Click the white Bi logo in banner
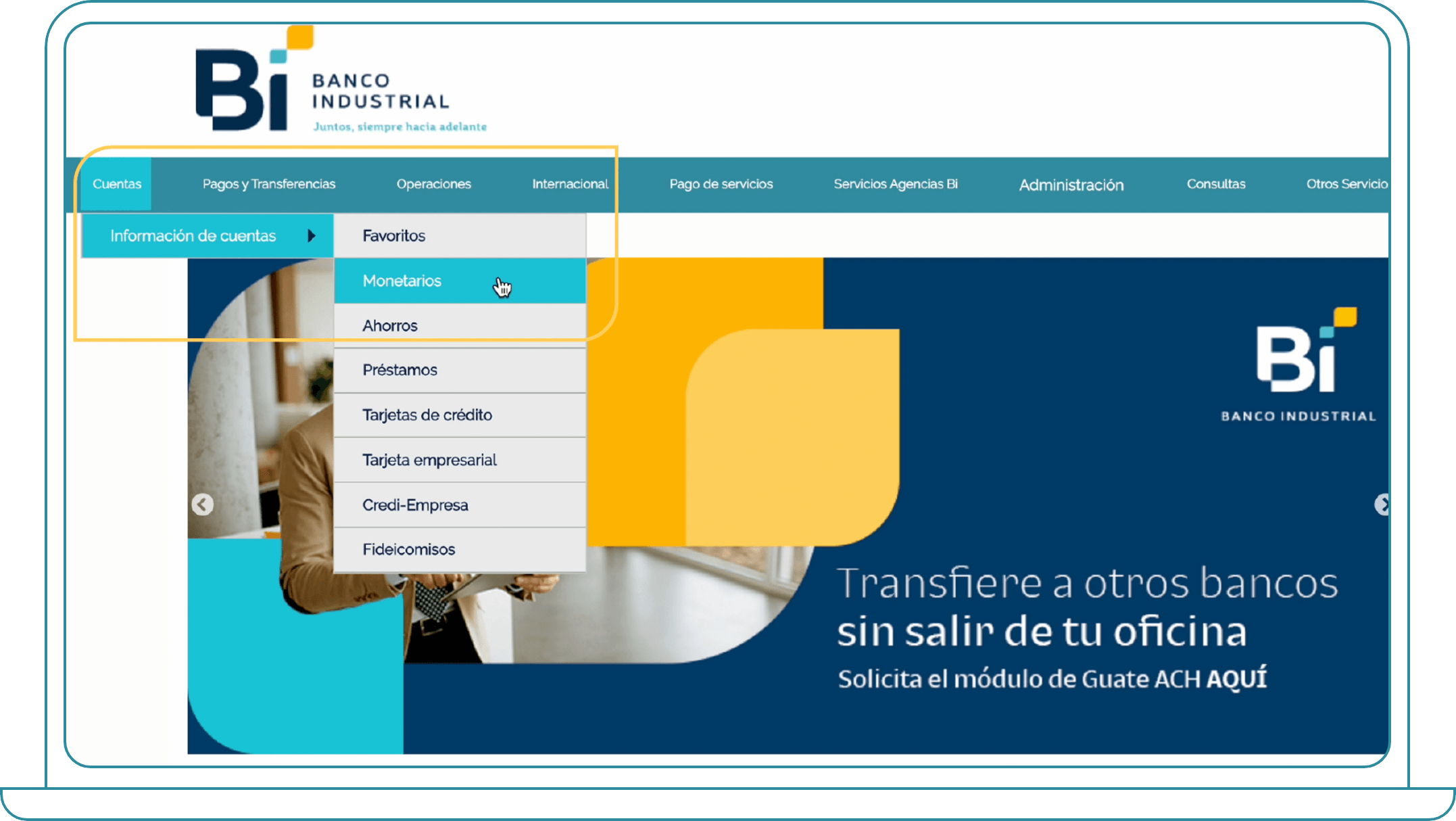The height and width of the screenshot is (821, 1456). pyautogui.click(x=1299, y=365)
